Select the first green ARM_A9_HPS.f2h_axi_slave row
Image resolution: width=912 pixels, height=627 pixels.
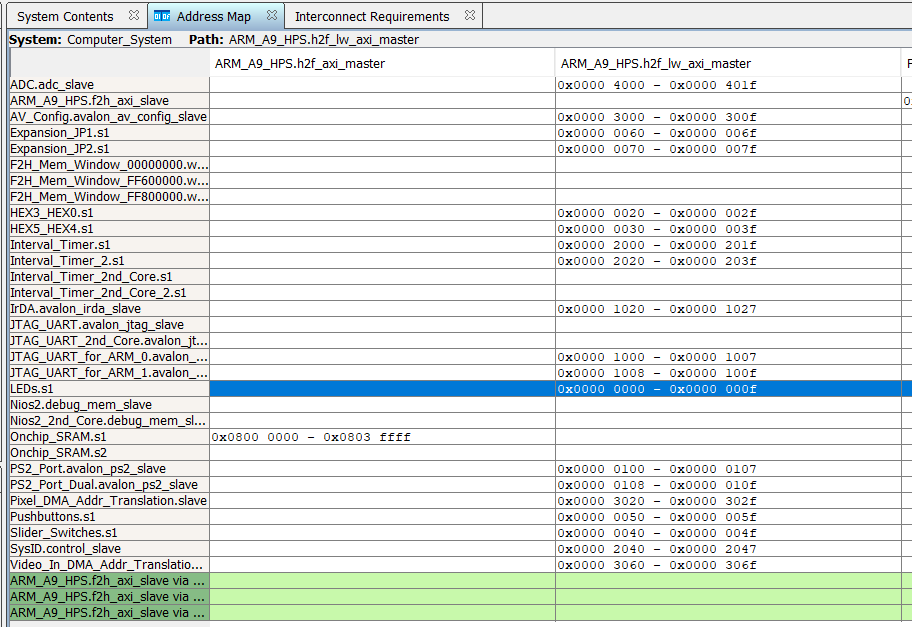tap(107, 581)
